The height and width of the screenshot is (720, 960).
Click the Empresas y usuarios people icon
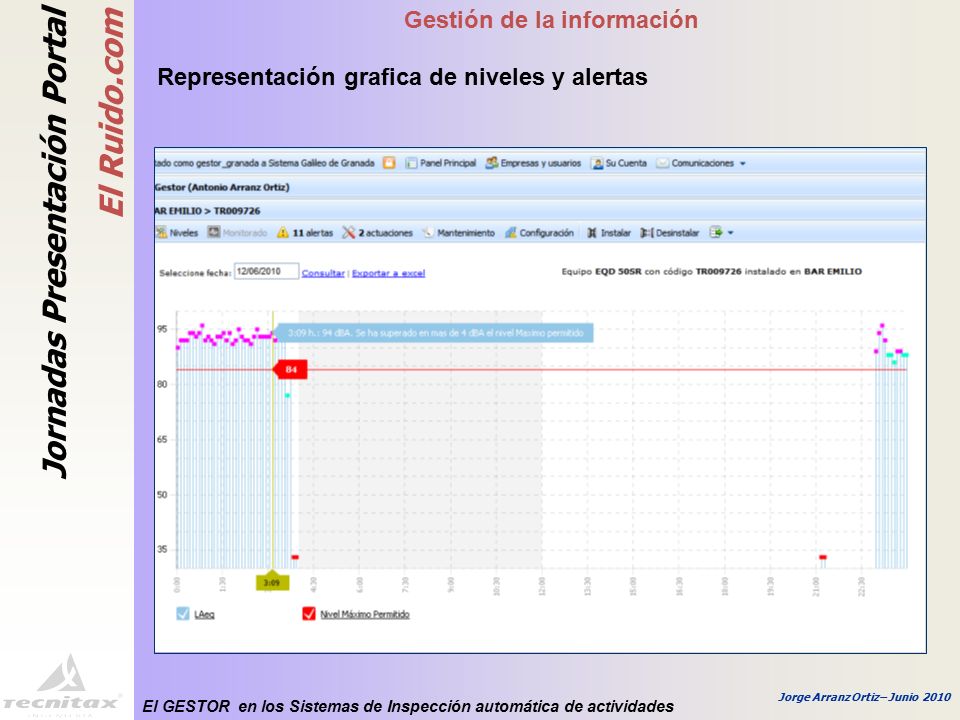click(492, 163)
